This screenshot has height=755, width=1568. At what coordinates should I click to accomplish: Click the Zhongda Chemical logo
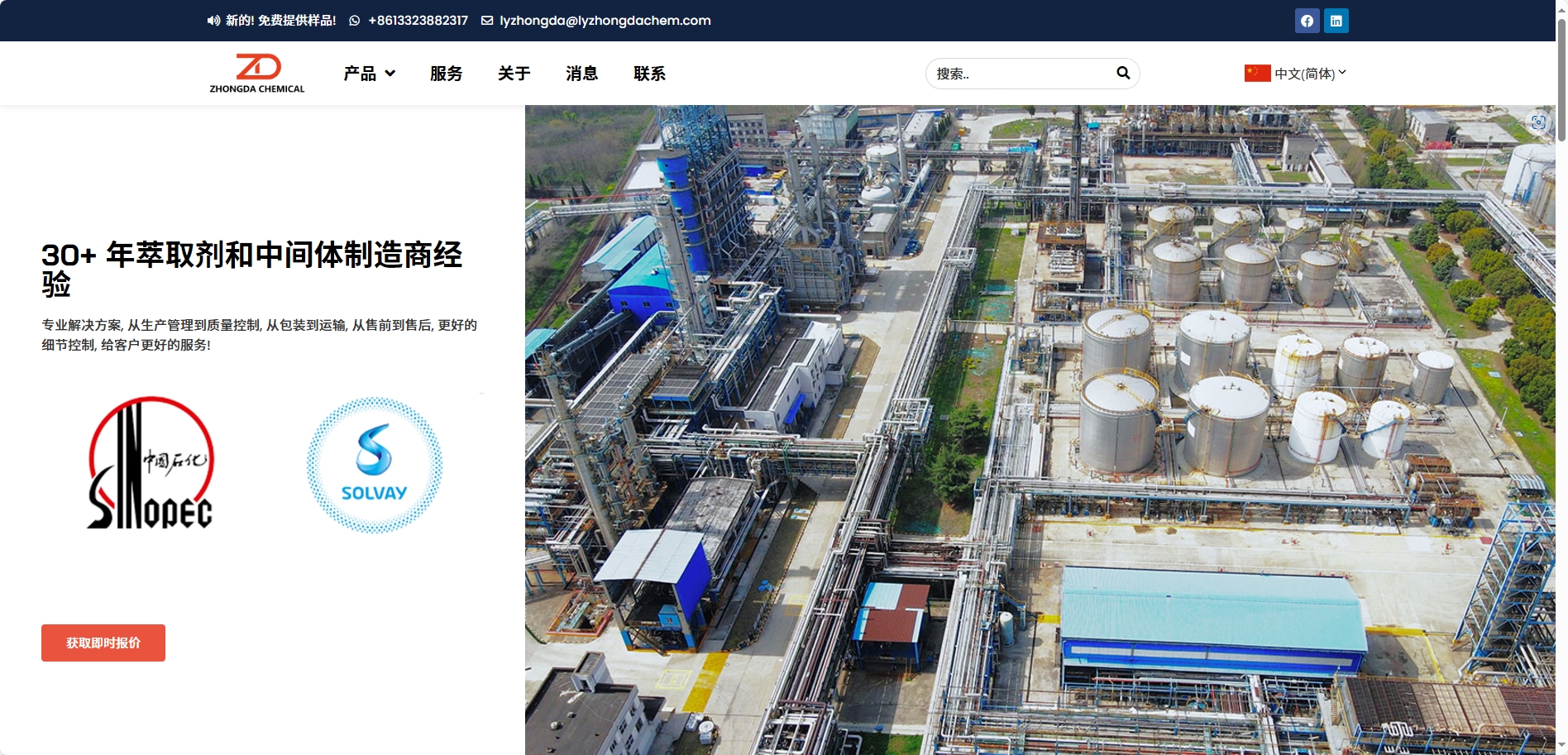257,73
